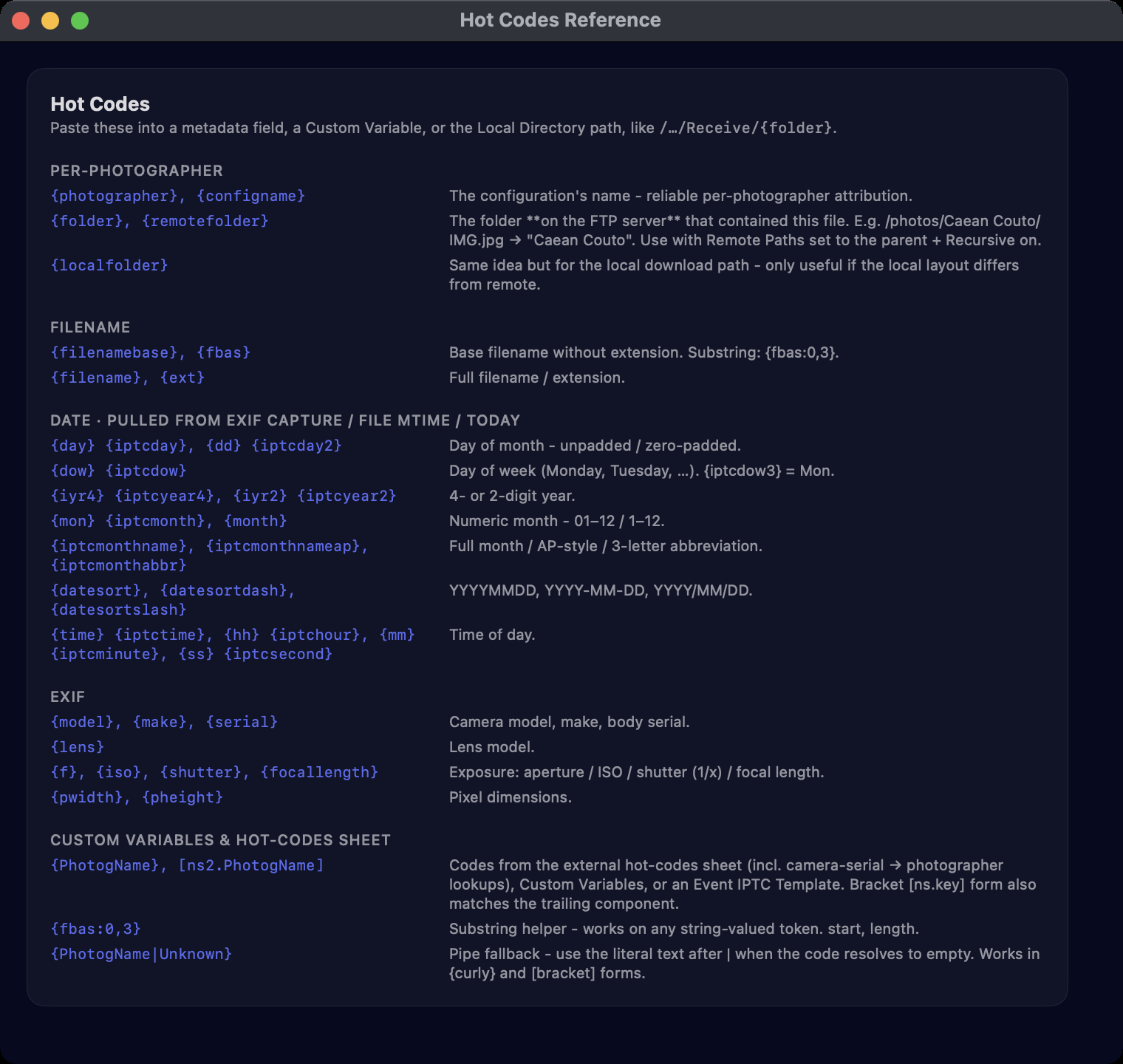The width and height of the screenshot is (1123, 1064).
Task: Click the '{iptcmonthabbr}' code
Action: [x=118, y=565]
